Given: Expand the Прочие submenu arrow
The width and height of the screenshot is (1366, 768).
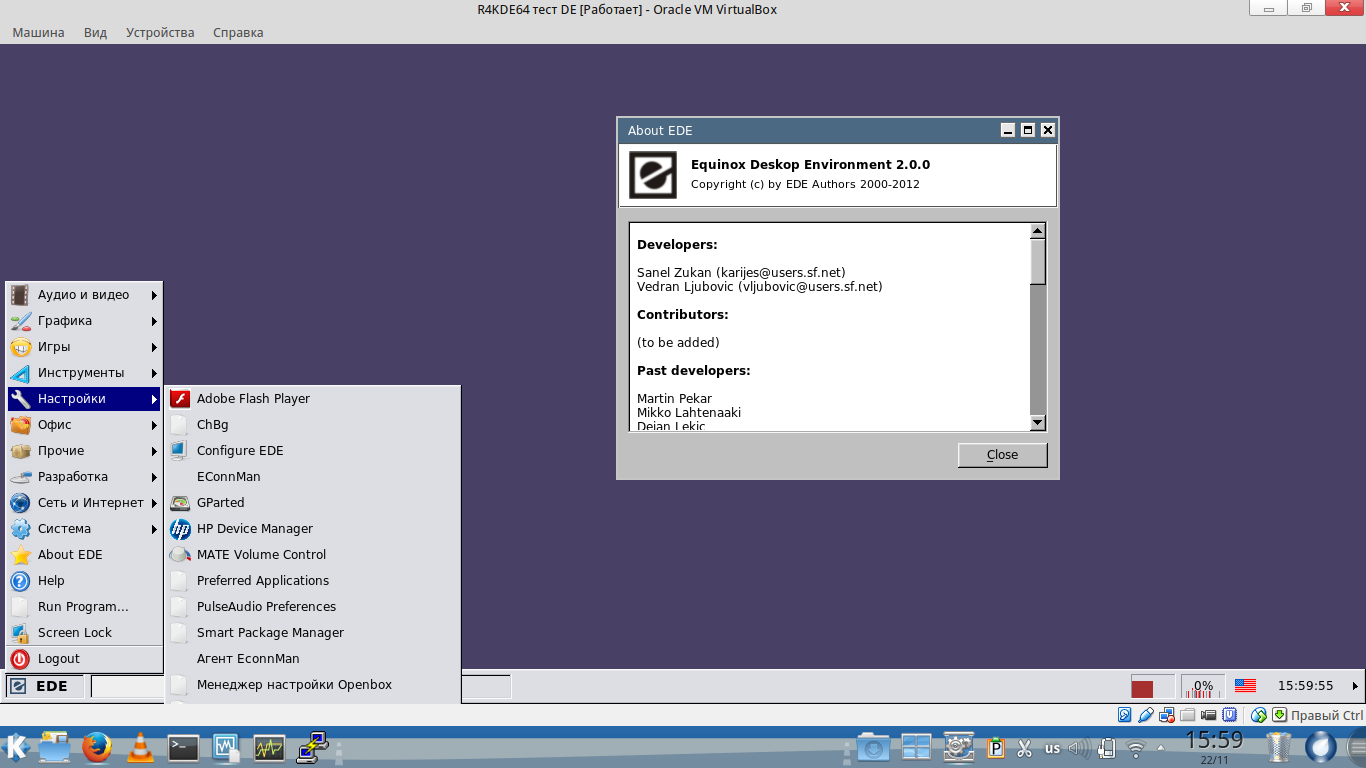Looking at the screenshot, I should (x=154, y=451).
